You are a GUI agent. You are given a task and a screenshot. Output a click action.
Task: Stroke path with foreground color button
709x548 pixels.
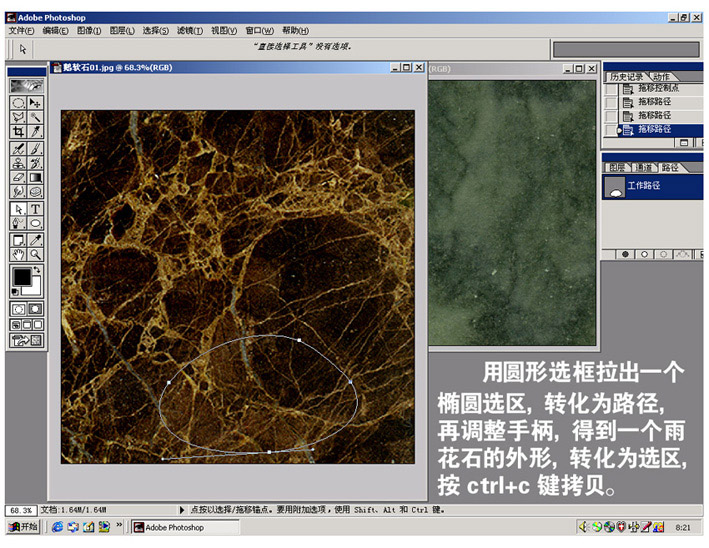644,255
